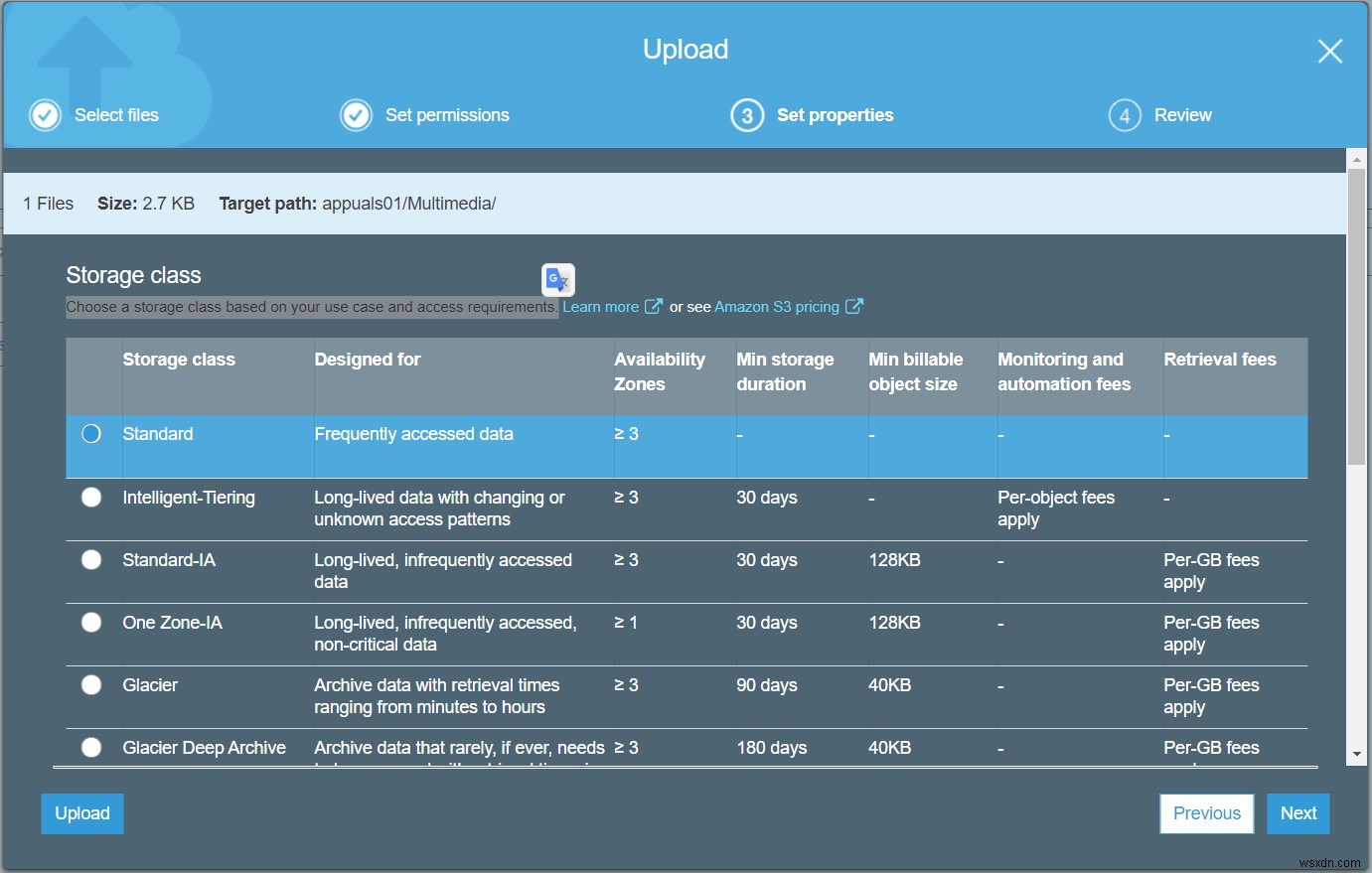Close the Upload dialog
The width and height of the screenshot is (1372, 873).
coord(1330,51)
